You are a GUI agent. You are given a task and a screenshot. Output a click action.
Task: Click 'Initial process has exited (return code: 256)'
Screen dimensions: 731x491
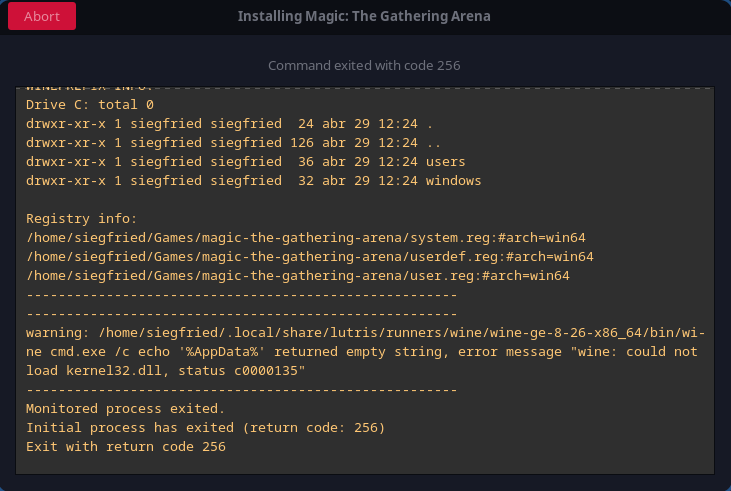point(206,428)
